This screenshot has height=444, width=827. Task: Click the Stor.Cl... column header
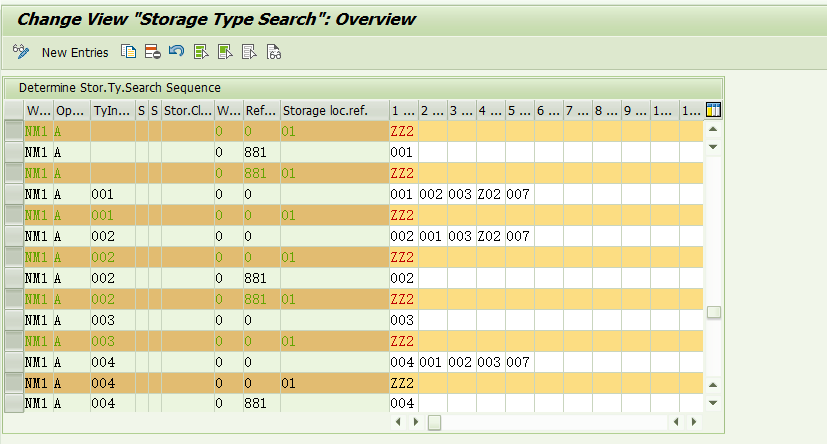tap(187, 110)
